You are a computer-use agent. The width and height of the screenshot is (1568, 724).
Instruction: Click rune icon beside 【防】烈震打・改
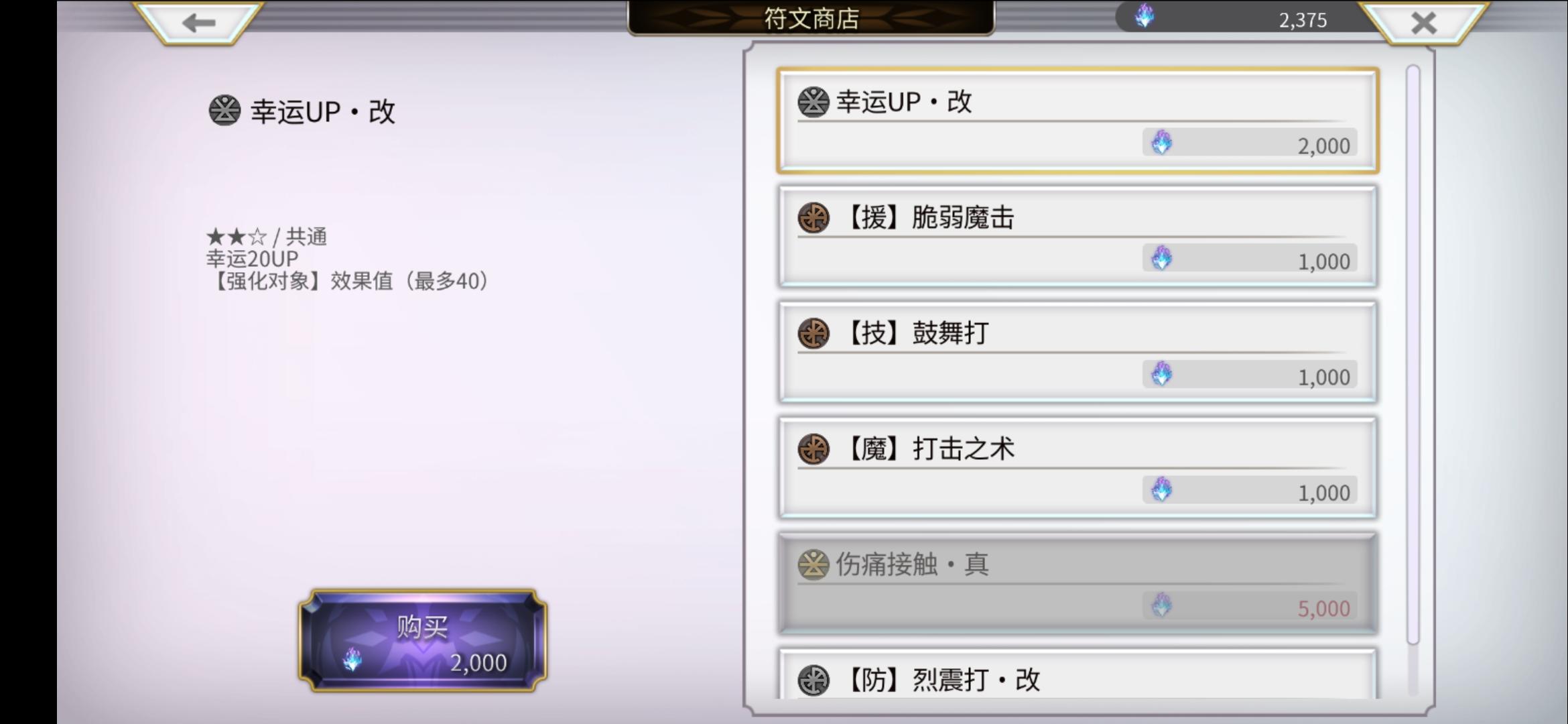coord(813,680)
